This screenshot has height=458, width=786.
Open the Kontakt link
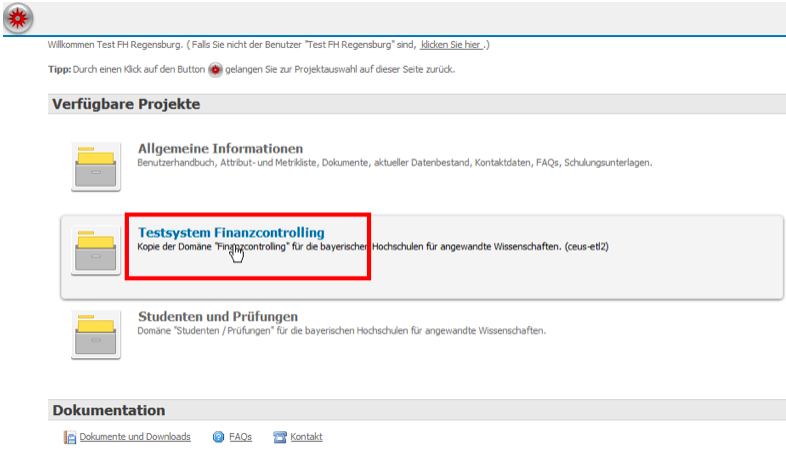pos(306,437)
